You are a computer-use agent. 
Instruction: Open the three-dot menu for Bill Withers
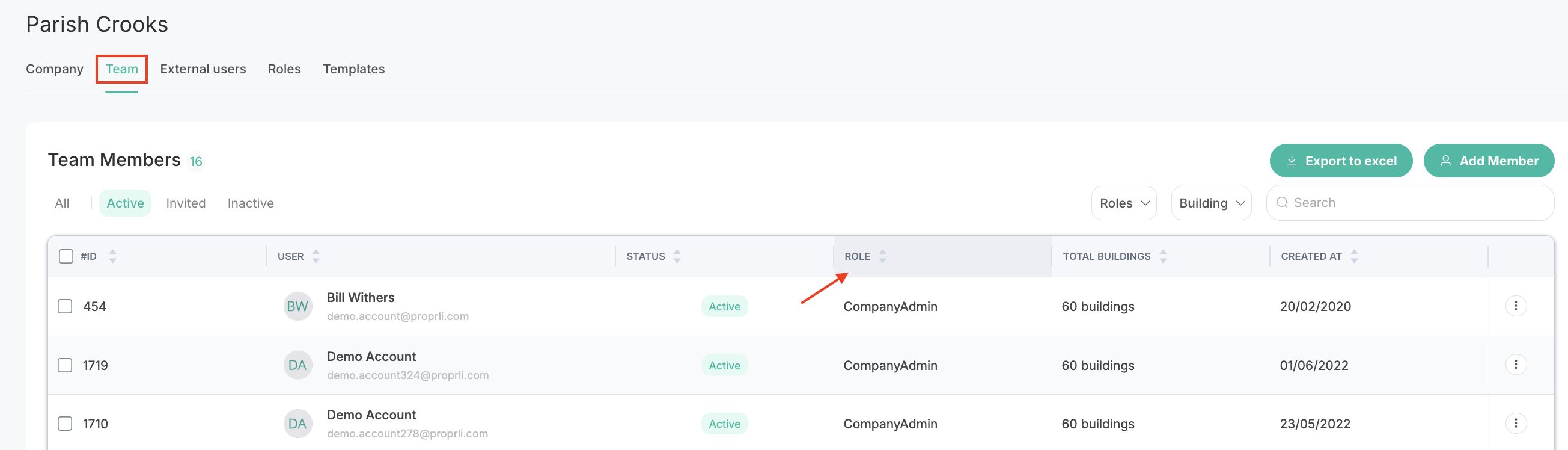click(x=1516, y=306)
